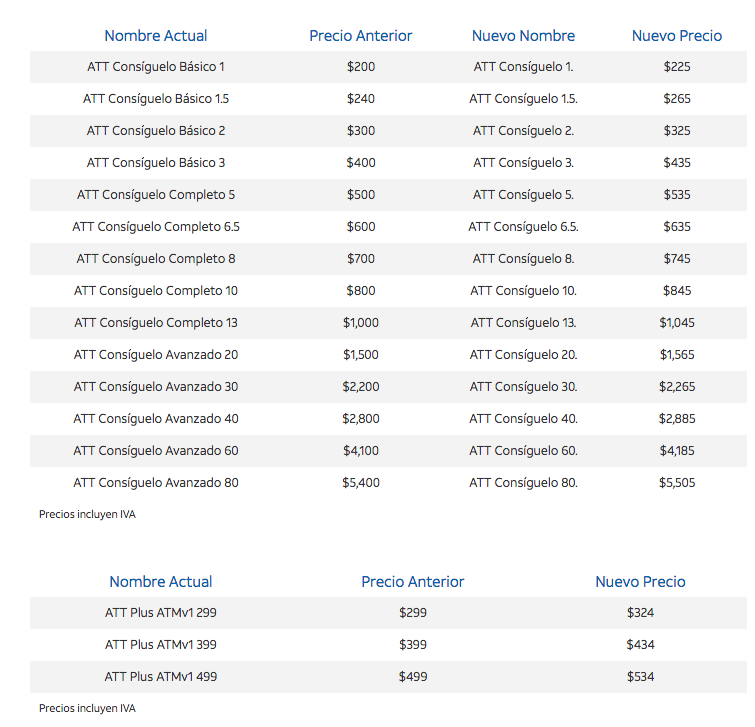Screen dimensions: 755x727
Task: Select the ATT Consíguelo 3. new name cell
Action: 523,163
